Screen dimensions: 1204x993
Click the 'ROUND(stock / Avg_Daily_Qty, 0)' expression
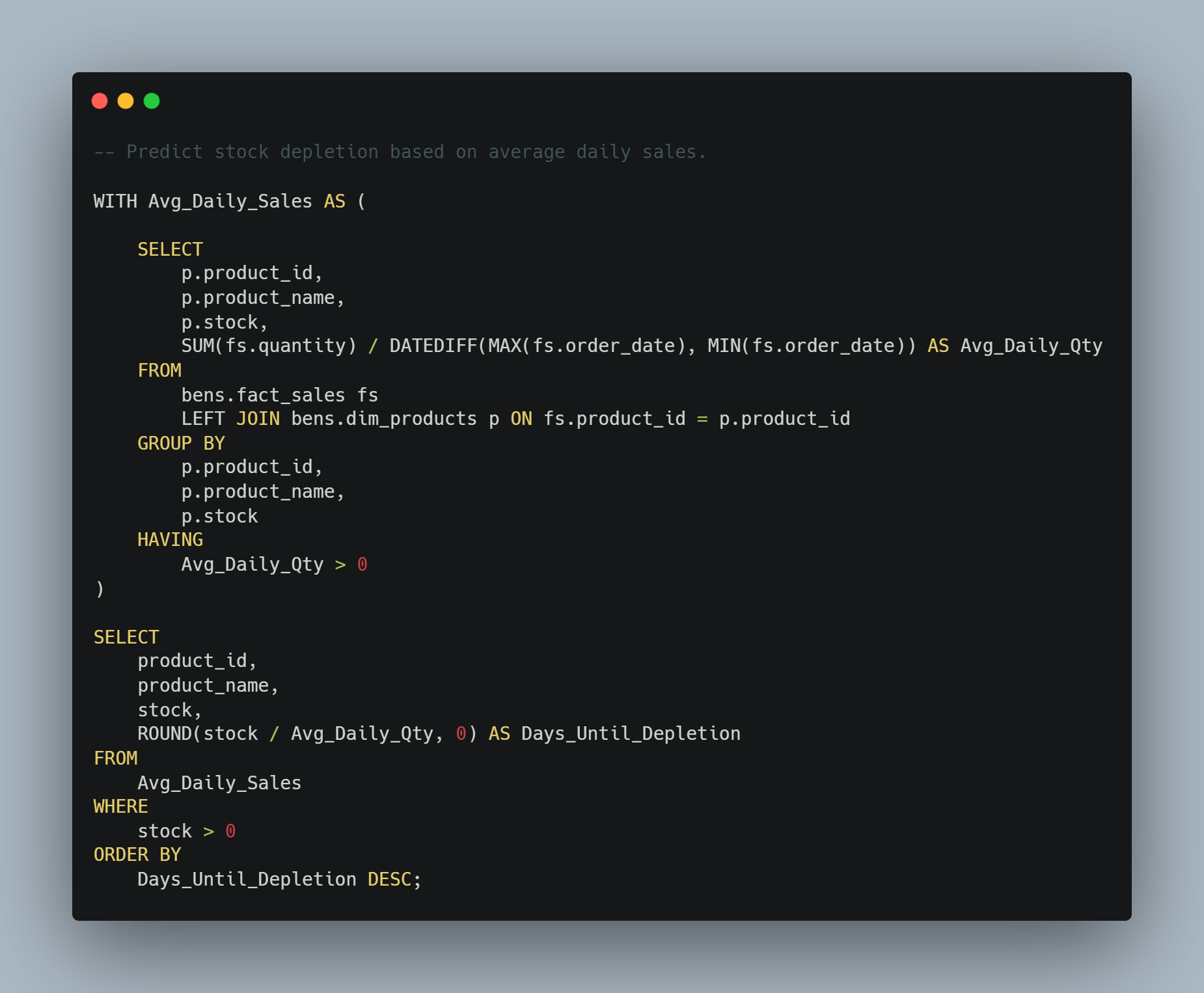coord(307,733)
